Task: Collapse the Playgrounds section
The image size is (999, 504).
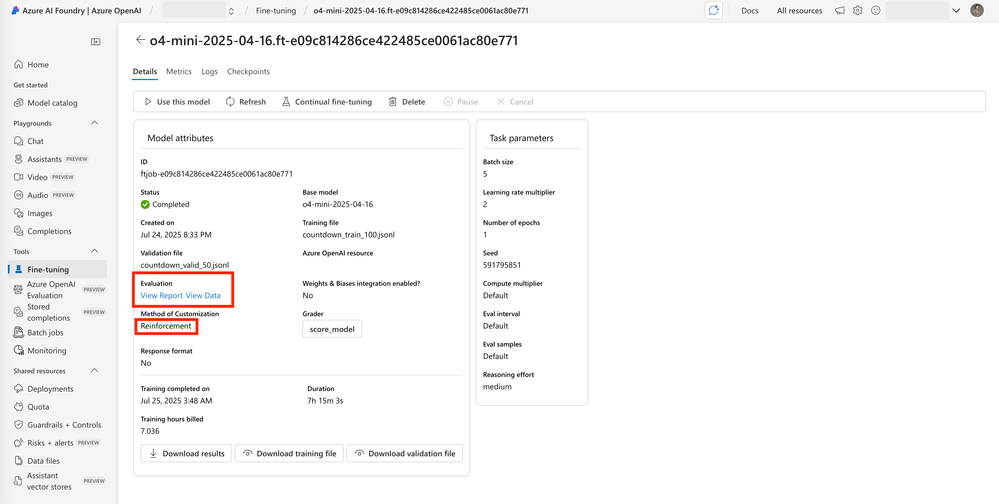Action: pyautogui.click(x=95, y=123)
